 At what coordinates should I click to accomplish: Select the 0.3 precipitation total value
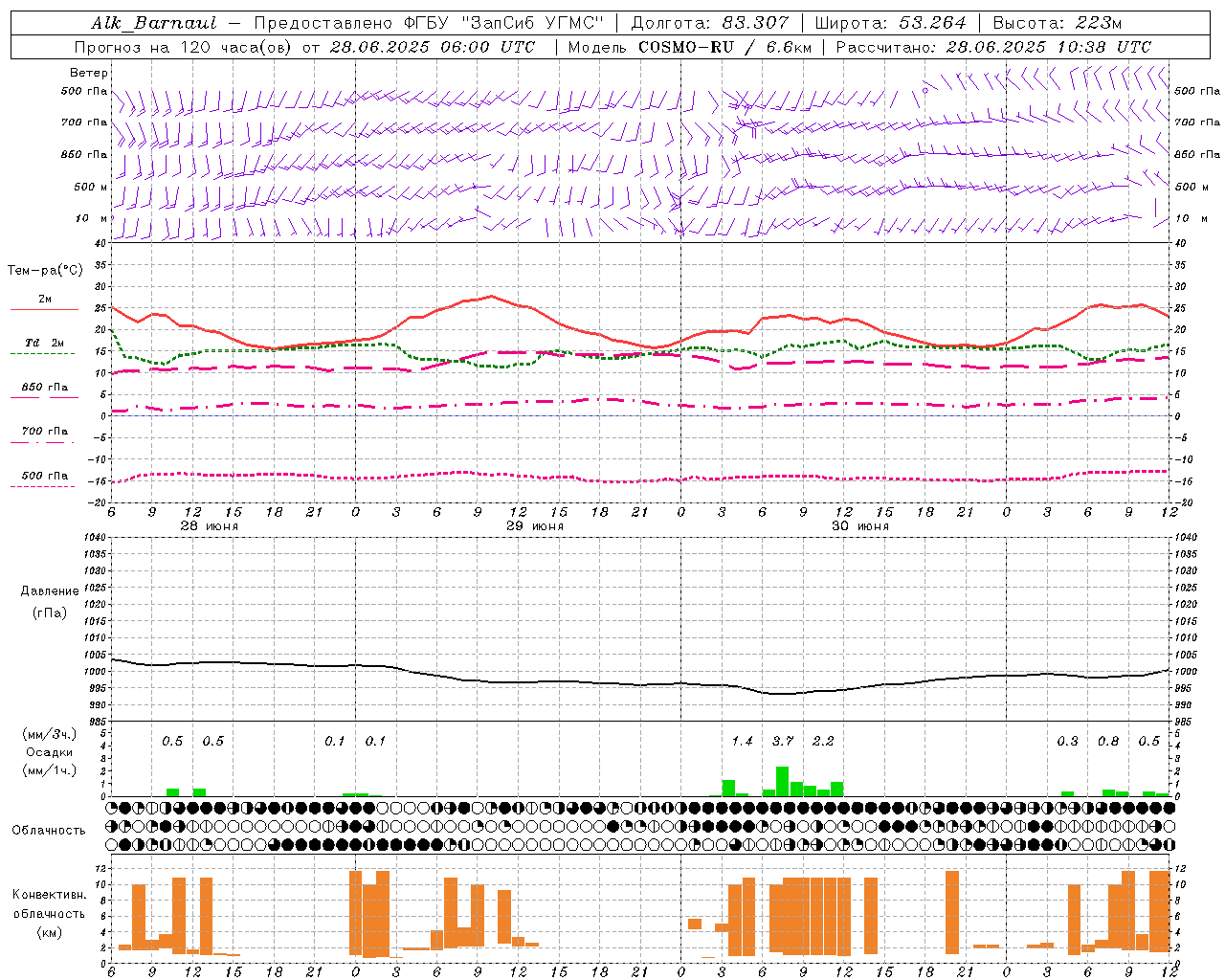pos(1067,741)
